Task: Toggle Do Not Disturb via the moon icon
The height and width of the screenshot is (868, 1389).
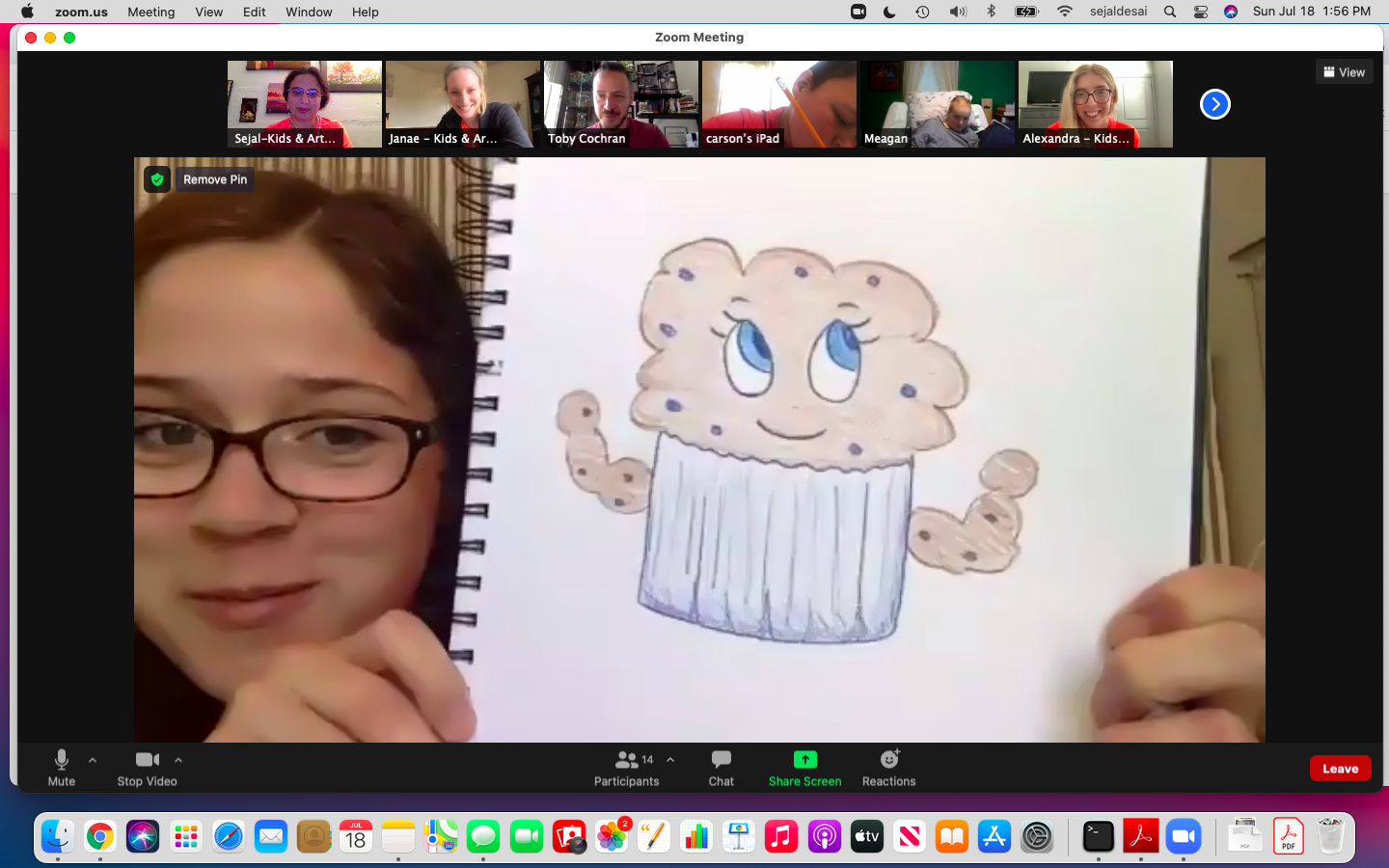Action: click(889, 12)
